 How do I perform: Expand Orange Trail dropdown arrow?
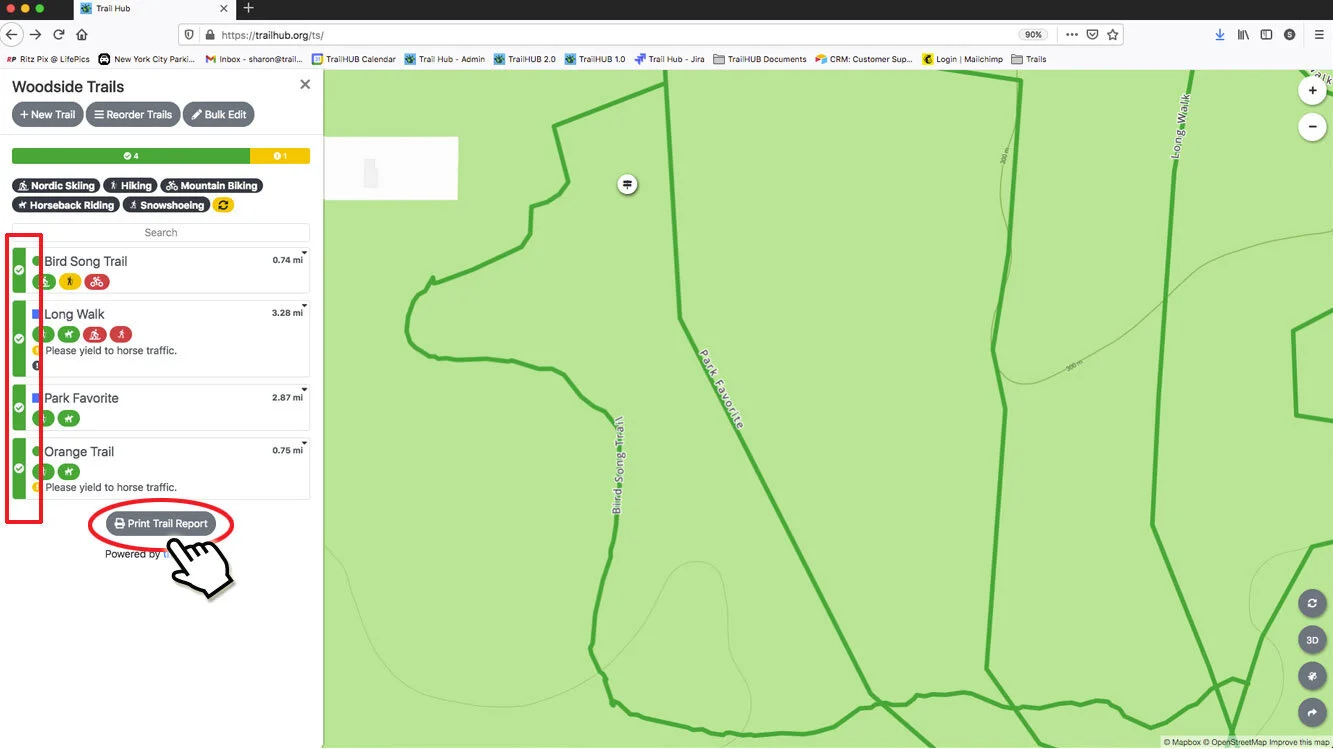304,443
